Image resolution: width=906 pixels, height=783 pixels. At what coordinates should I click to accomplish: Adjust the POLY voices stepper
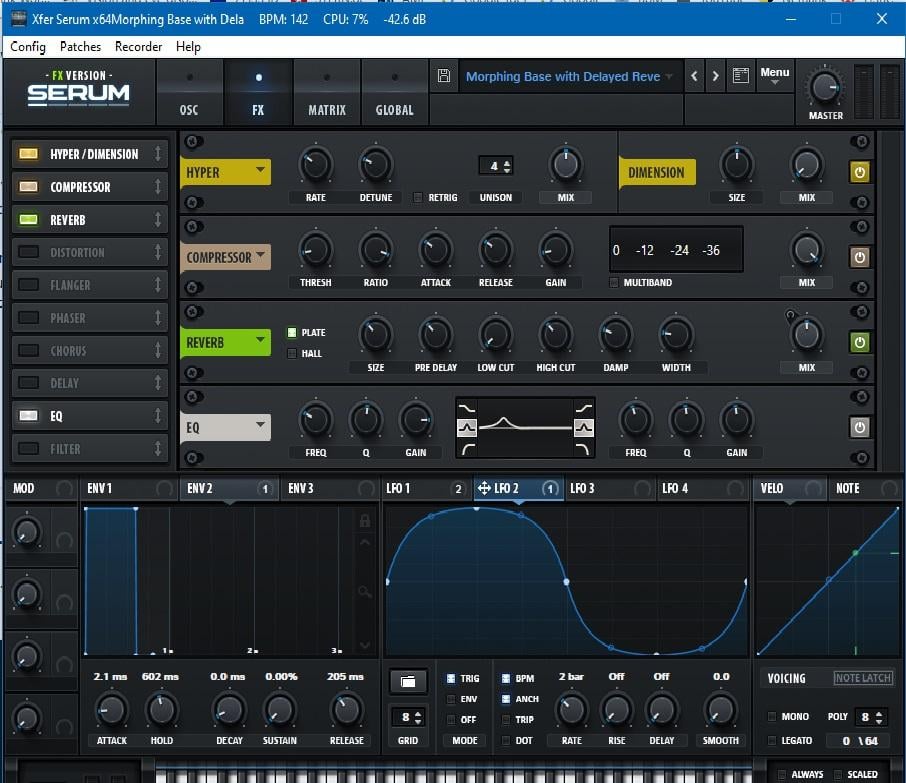coord(879,717)
